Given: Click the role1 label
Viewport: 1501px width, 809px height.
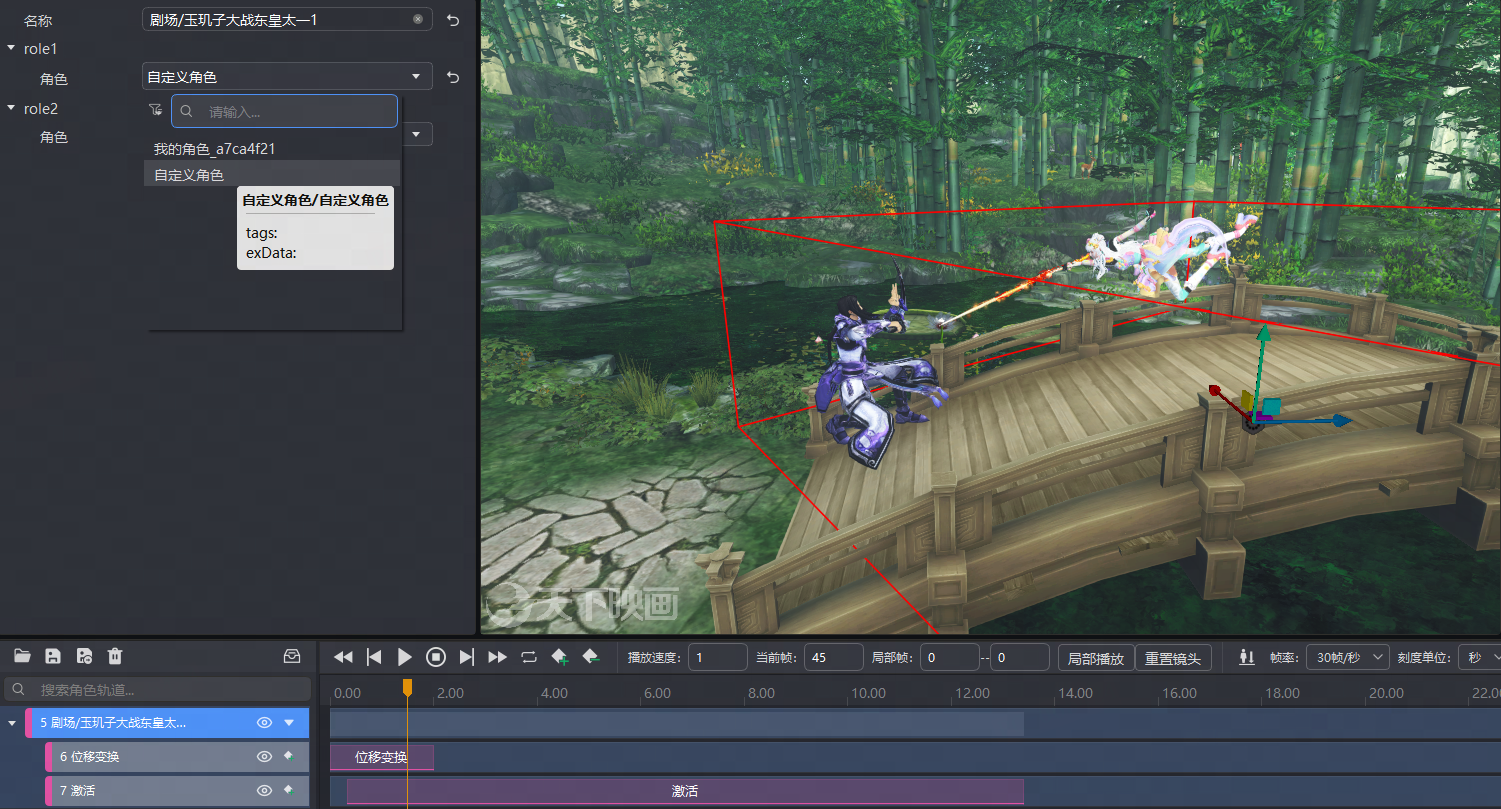Looking at the screenshot, I should pos(41,48).
